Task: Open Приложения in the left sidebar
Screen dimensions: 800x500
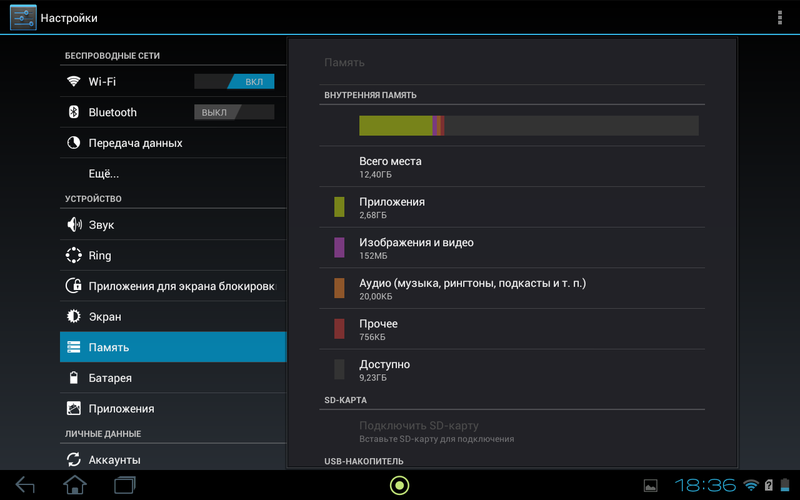Action: (x=173, y=408)
